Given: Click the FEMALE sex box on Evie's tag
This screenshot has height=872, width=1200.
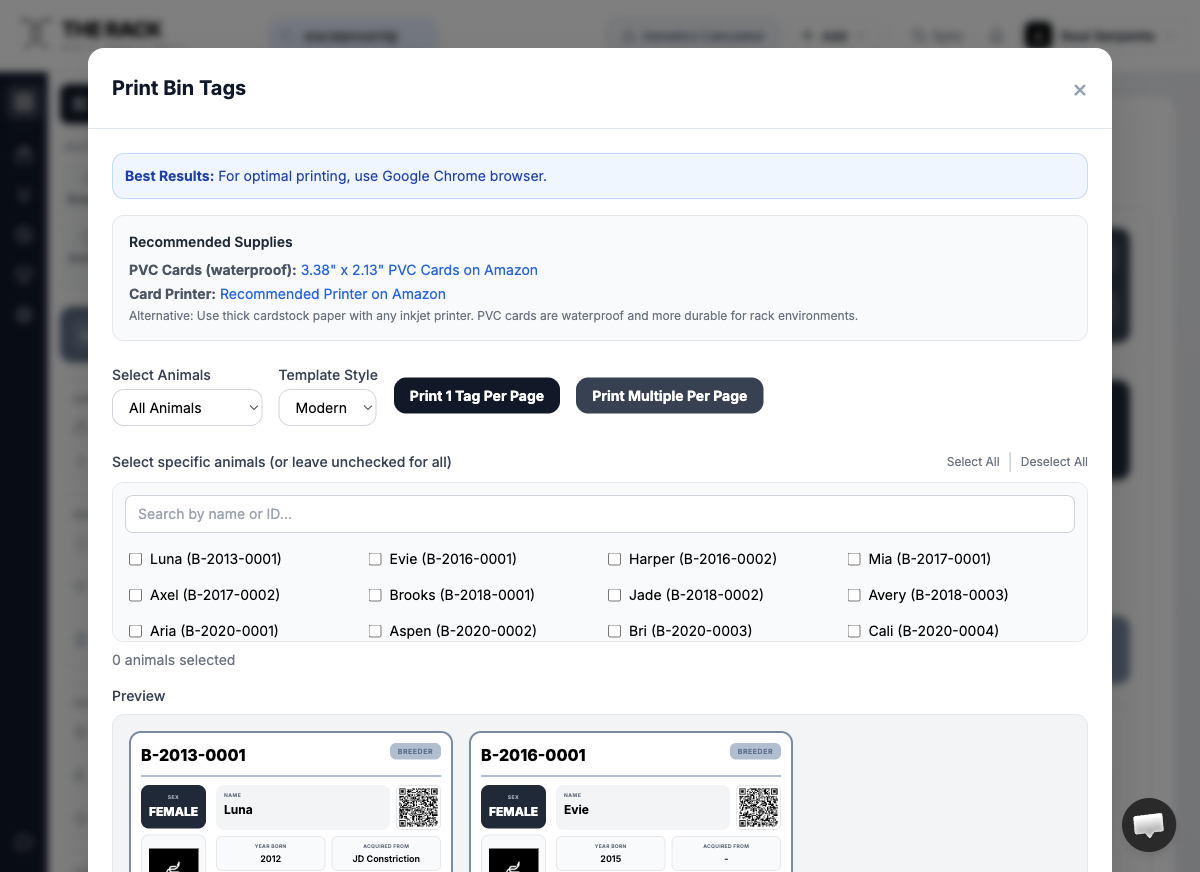Looking at the screenshot, I should coord(514,807).
